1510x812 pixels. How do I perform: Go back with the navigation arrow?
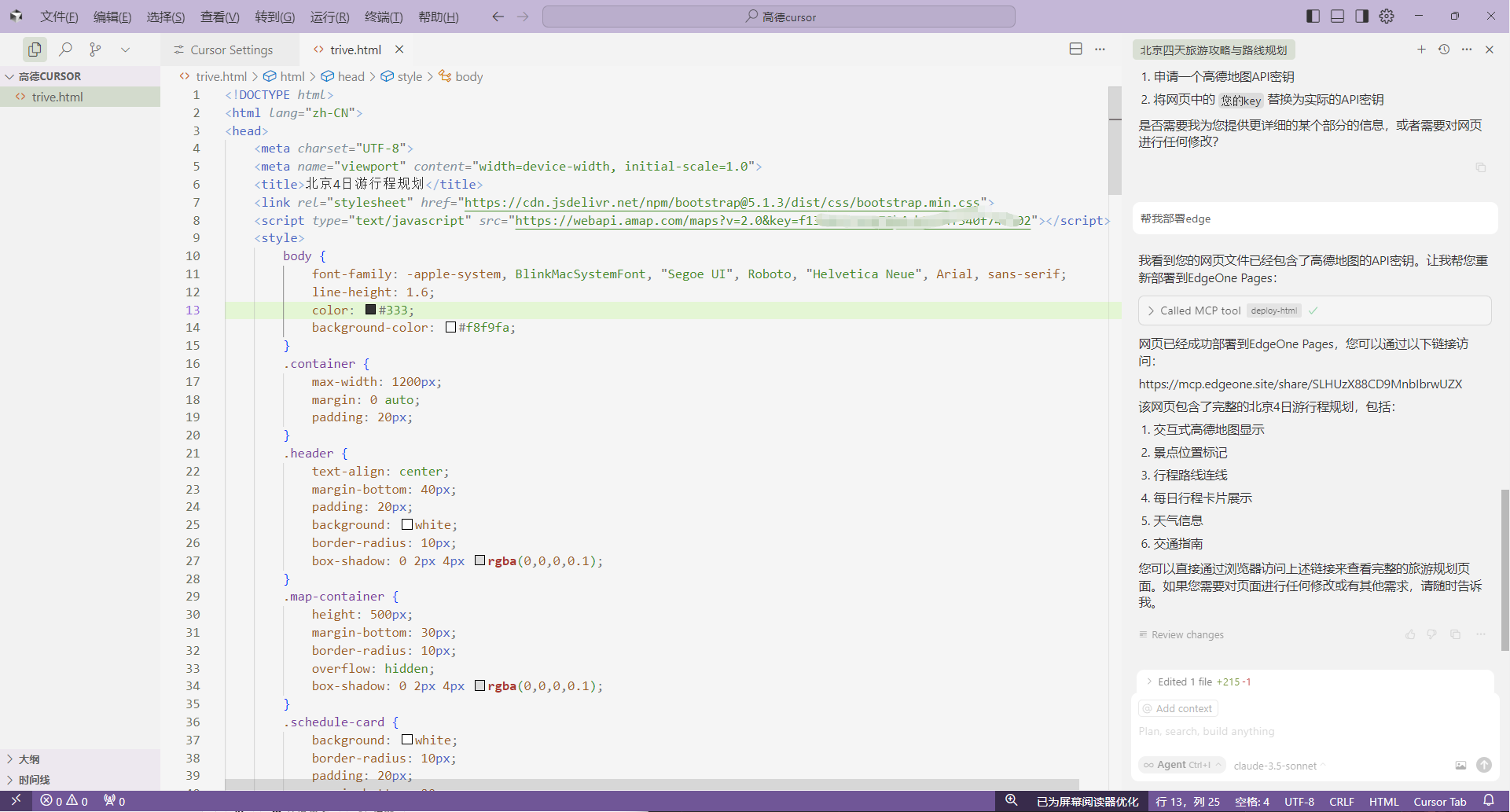[498, 17]
